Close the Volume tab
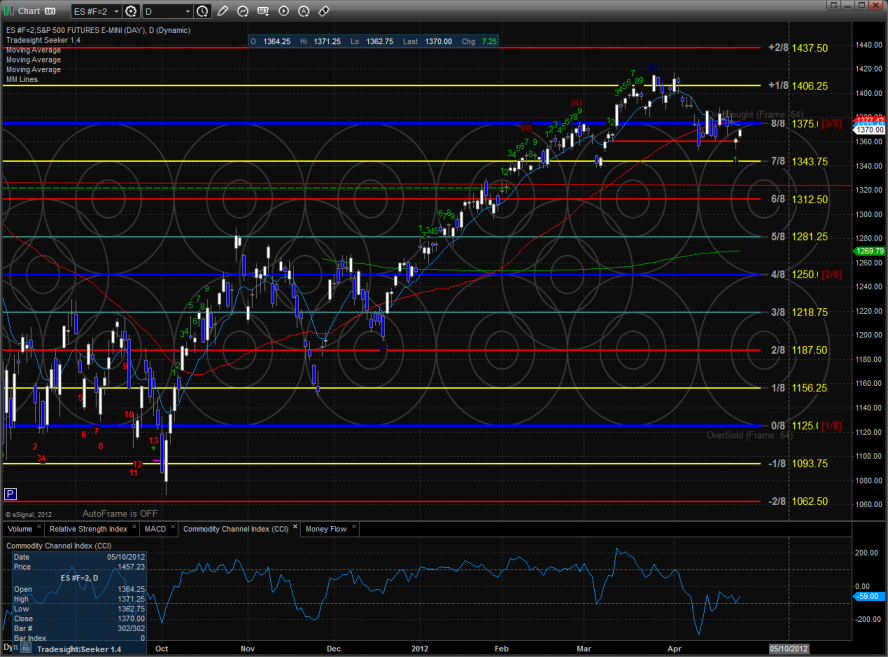 pos(37,528)
